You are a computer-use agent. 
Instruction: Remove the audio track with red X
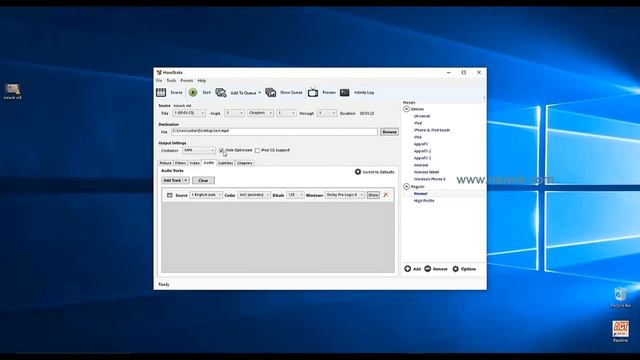click(x=386, y=195)
